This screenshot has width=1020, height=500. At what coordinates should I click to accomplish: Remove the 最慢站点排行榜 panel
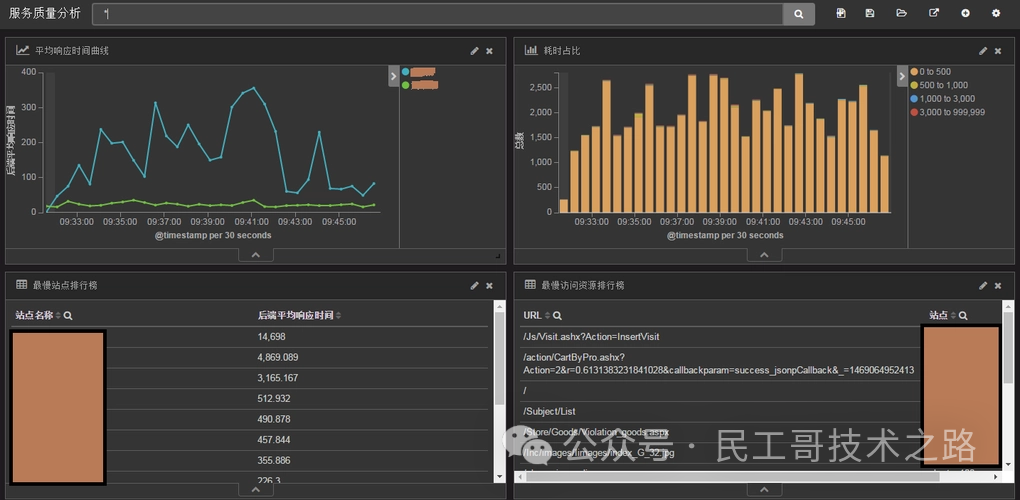(489, 285)
